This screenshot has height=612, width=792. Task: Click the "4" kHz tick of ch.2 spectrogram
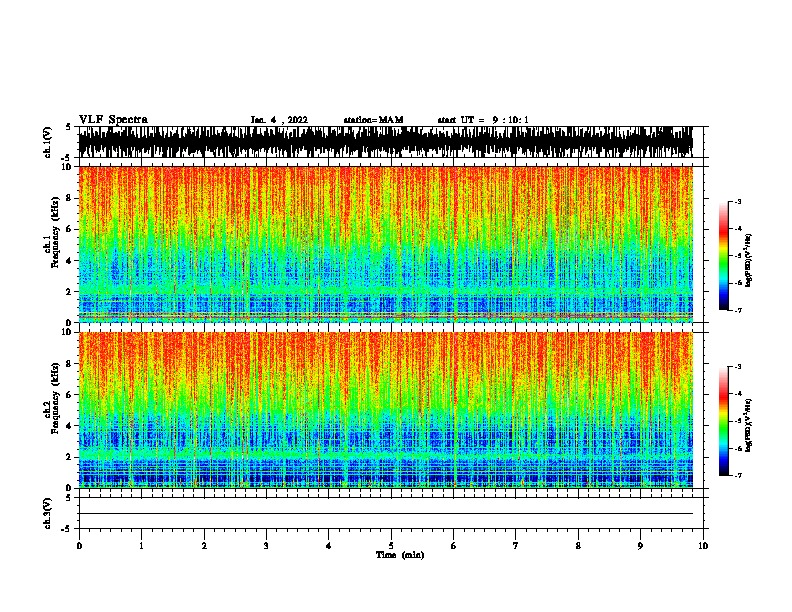coord(70,426)
